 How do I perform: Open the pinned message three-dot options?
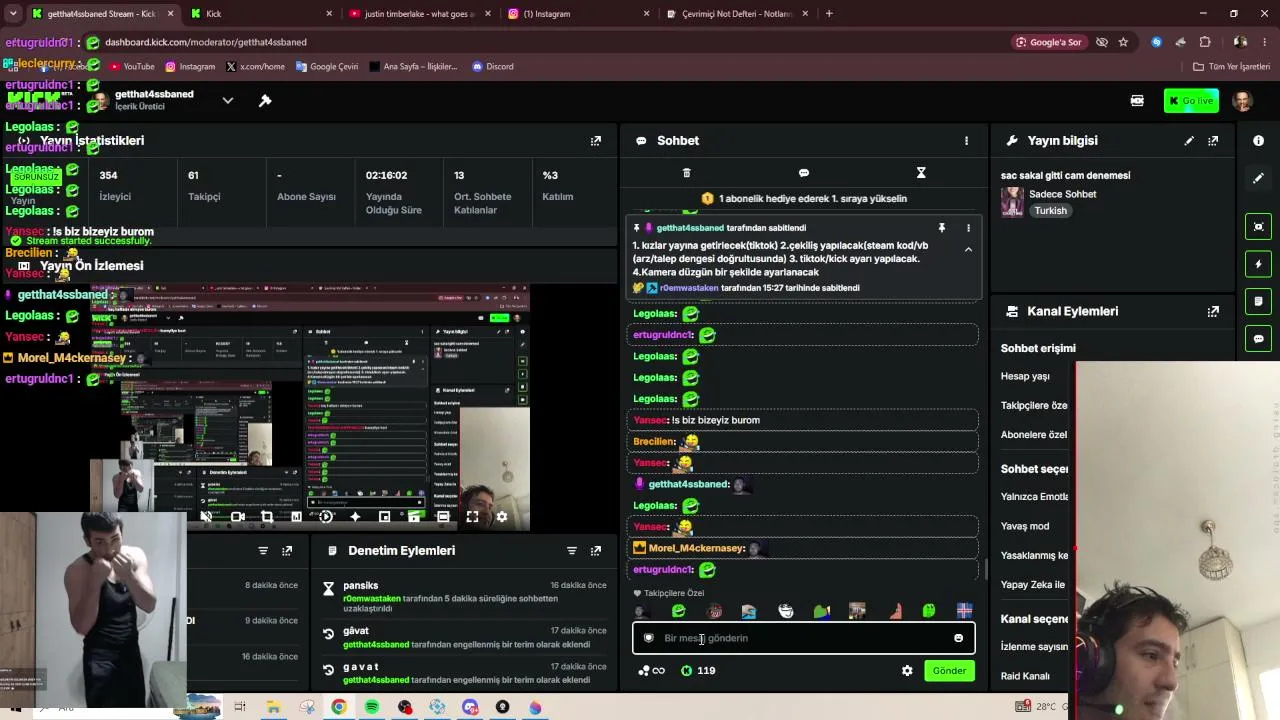(x=968, y=228)
